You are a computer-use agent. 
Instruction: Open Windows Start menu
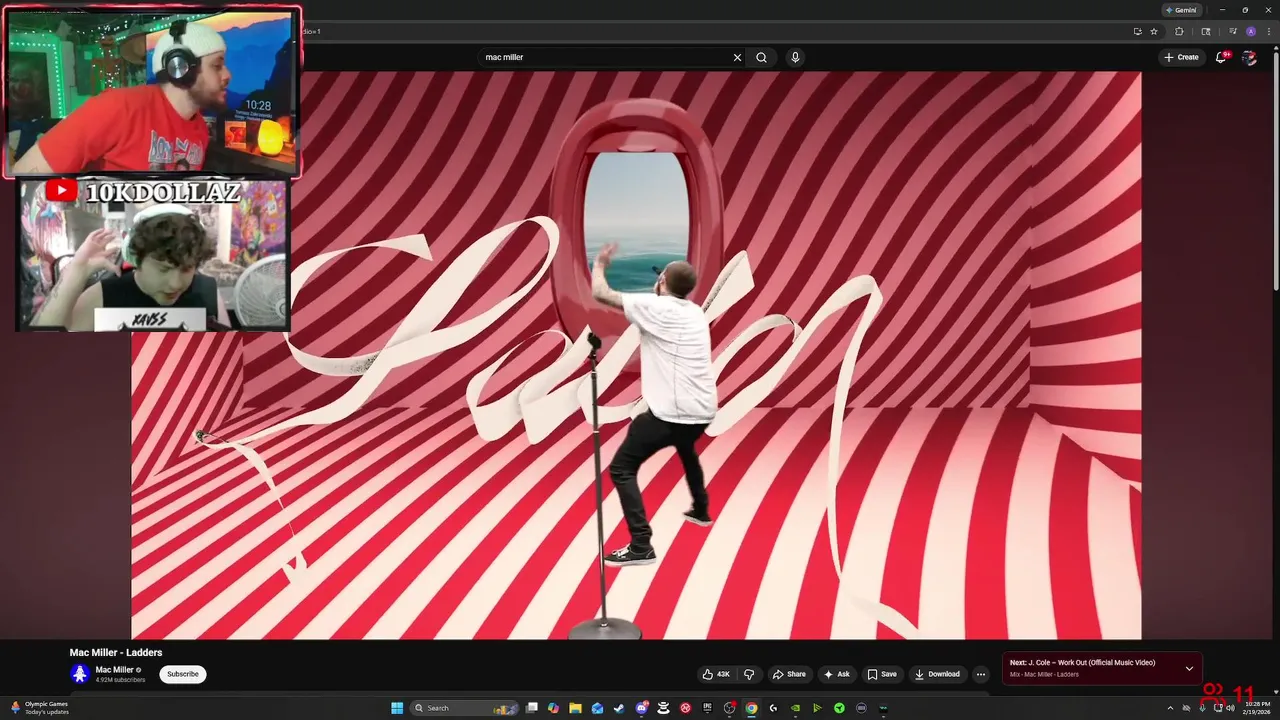coord(397,708)
